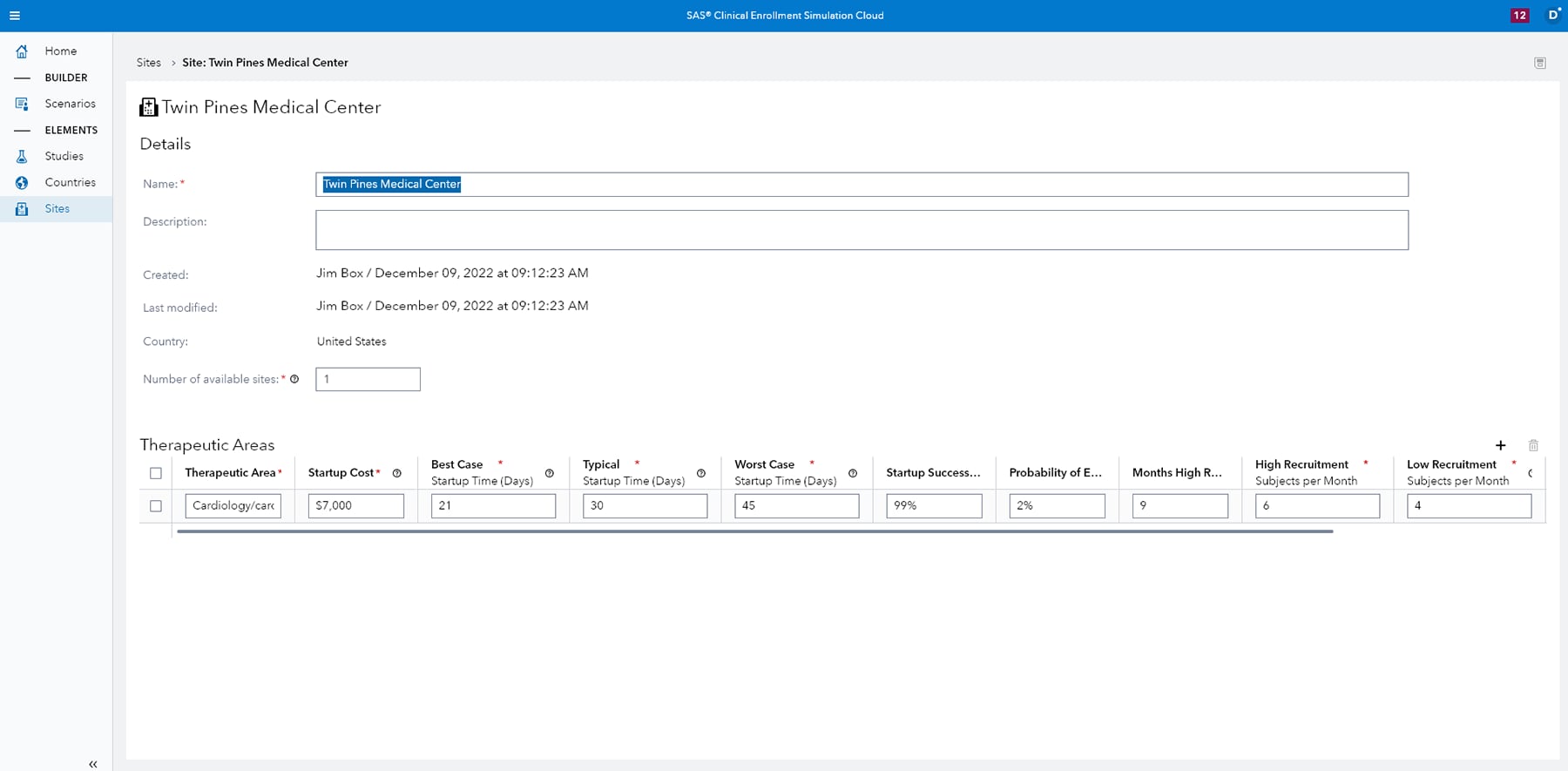This screenshot has width=1568, height=771.
Task: Click the add therapeutic area plus icon
Action: [x=1500, y=445]
